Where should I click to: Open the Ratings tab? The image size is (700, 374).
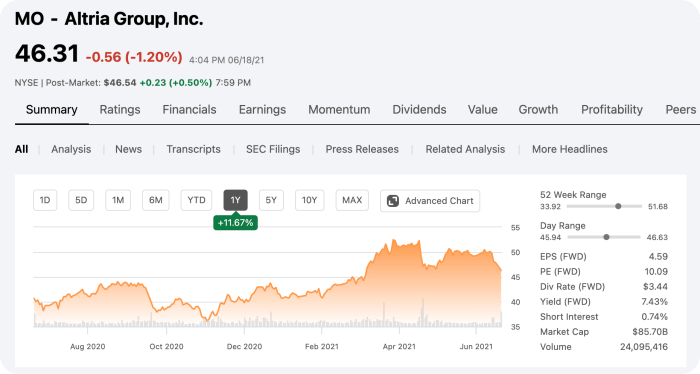[120, 110]
